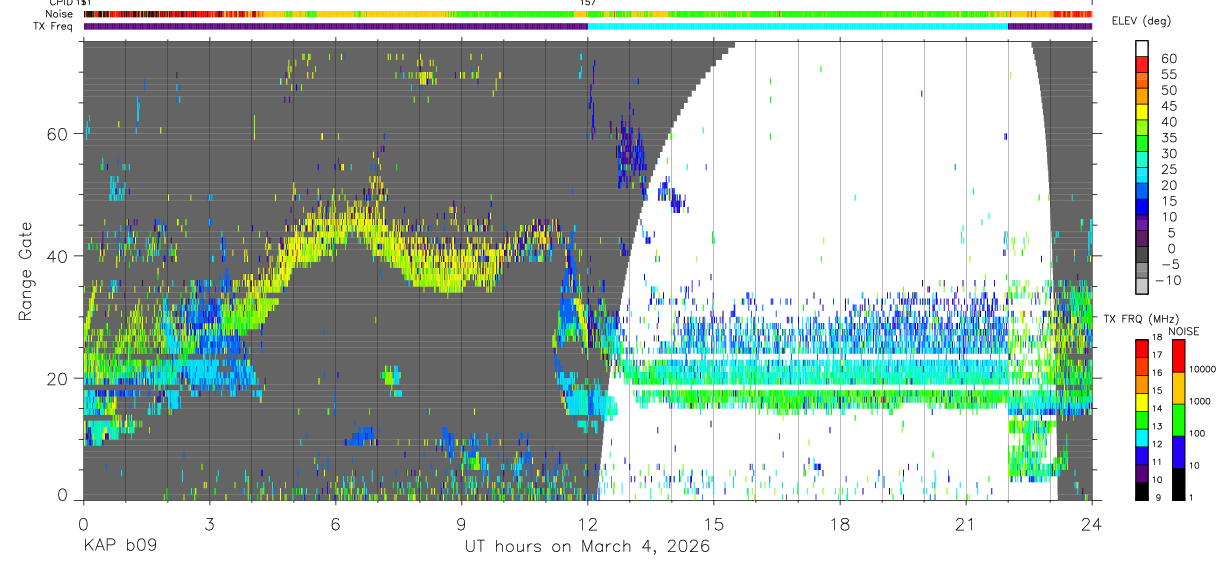
Task: Click the '15' UT hour tick label
Action: pos(714,522)
